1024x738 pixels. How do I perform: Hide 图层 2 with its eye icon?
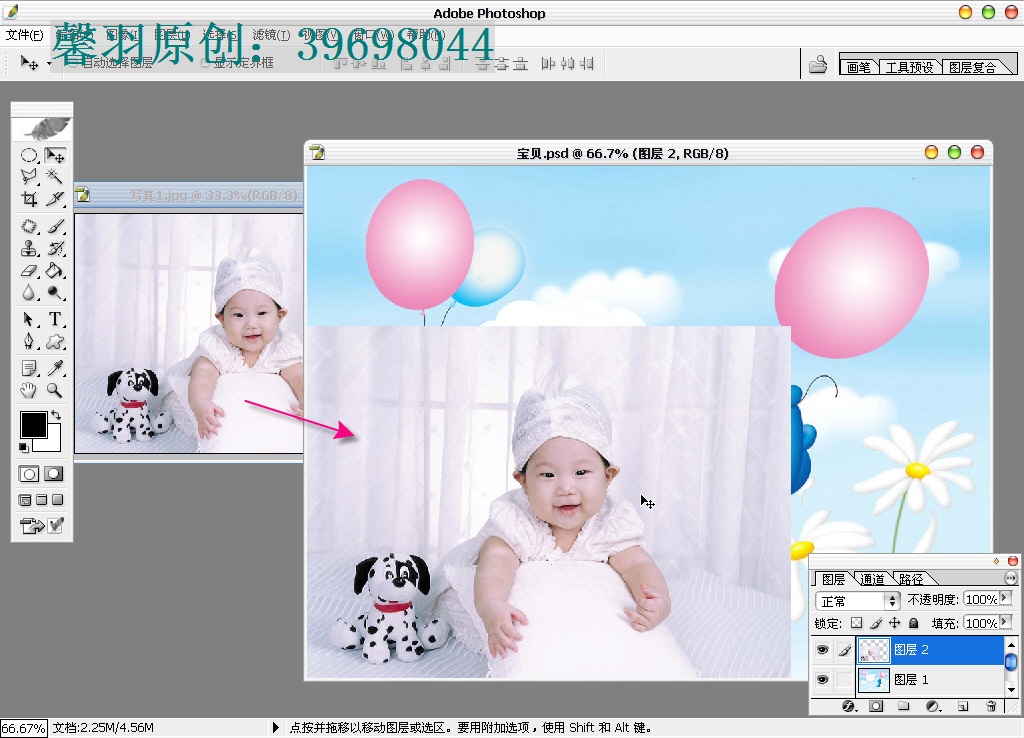[x=823, y=650]
